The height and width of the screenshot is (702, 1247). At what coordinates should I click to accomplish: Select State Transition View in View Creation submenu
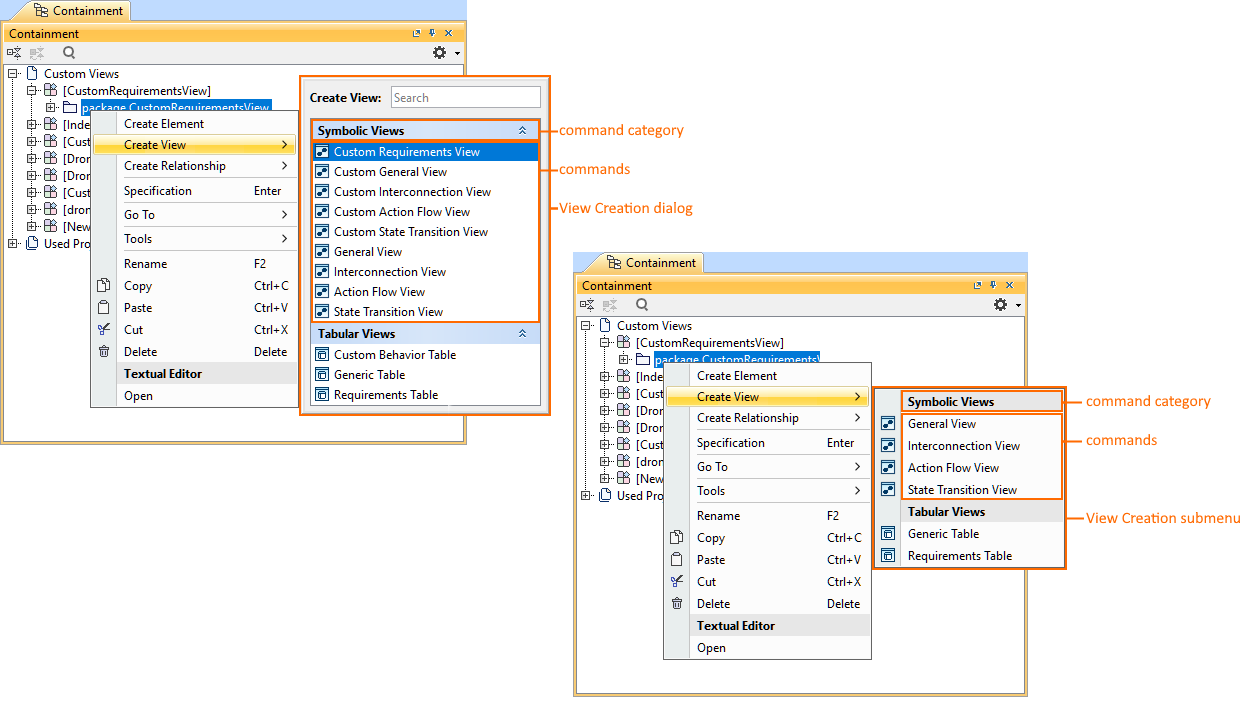point(962,490)
